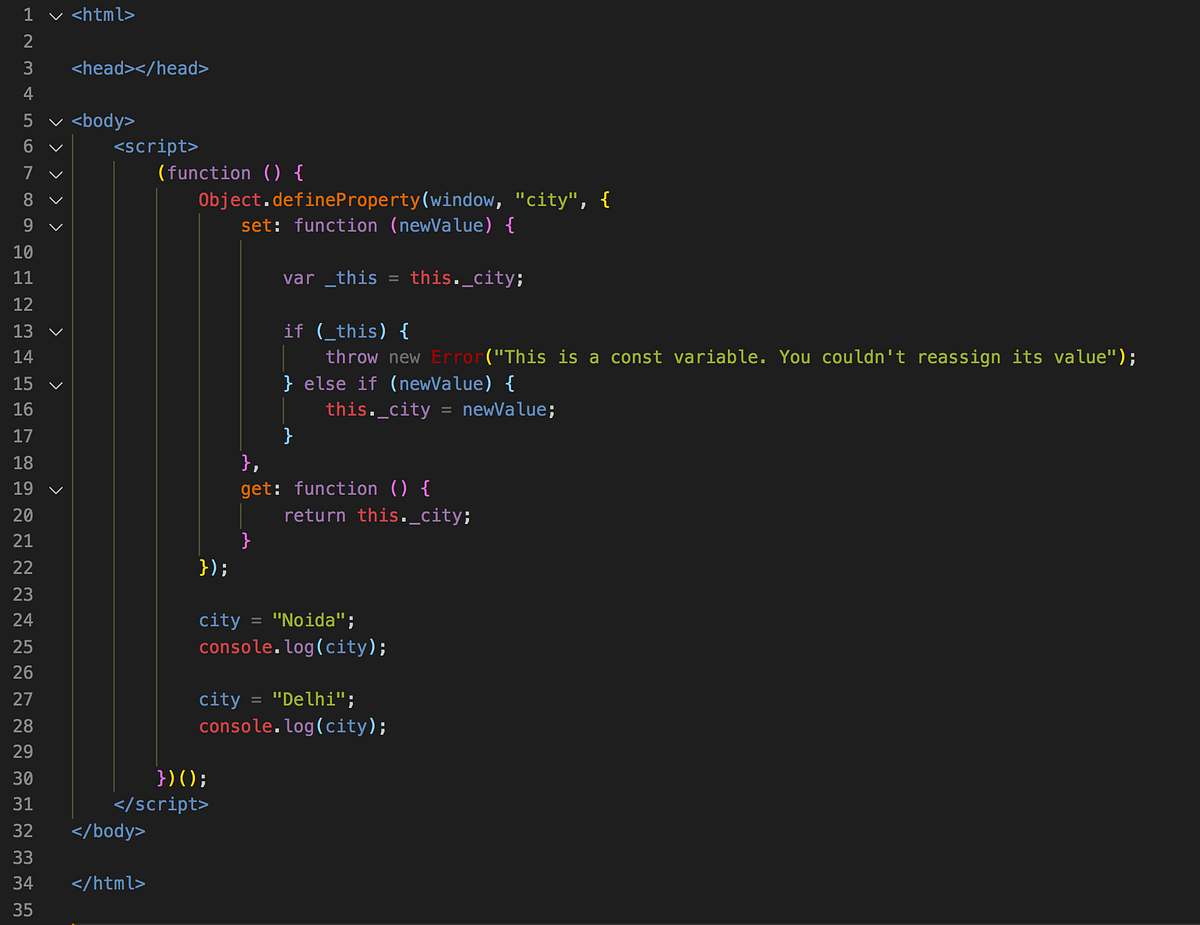Collapse the anonymous function on line 7
The image size is (1200, 925).
point(55,173)
